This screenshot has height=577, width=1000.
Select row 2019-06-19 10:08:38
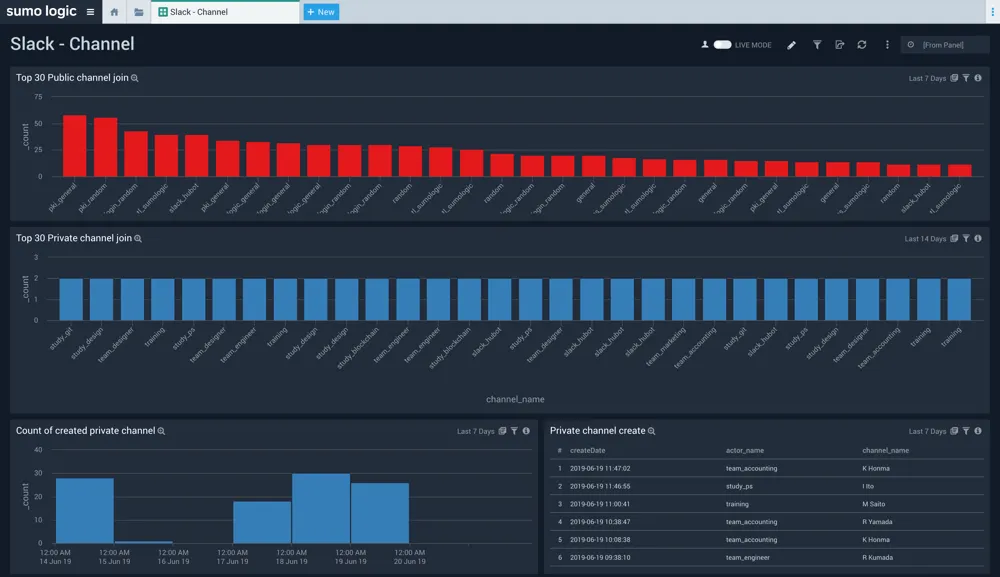767,539
